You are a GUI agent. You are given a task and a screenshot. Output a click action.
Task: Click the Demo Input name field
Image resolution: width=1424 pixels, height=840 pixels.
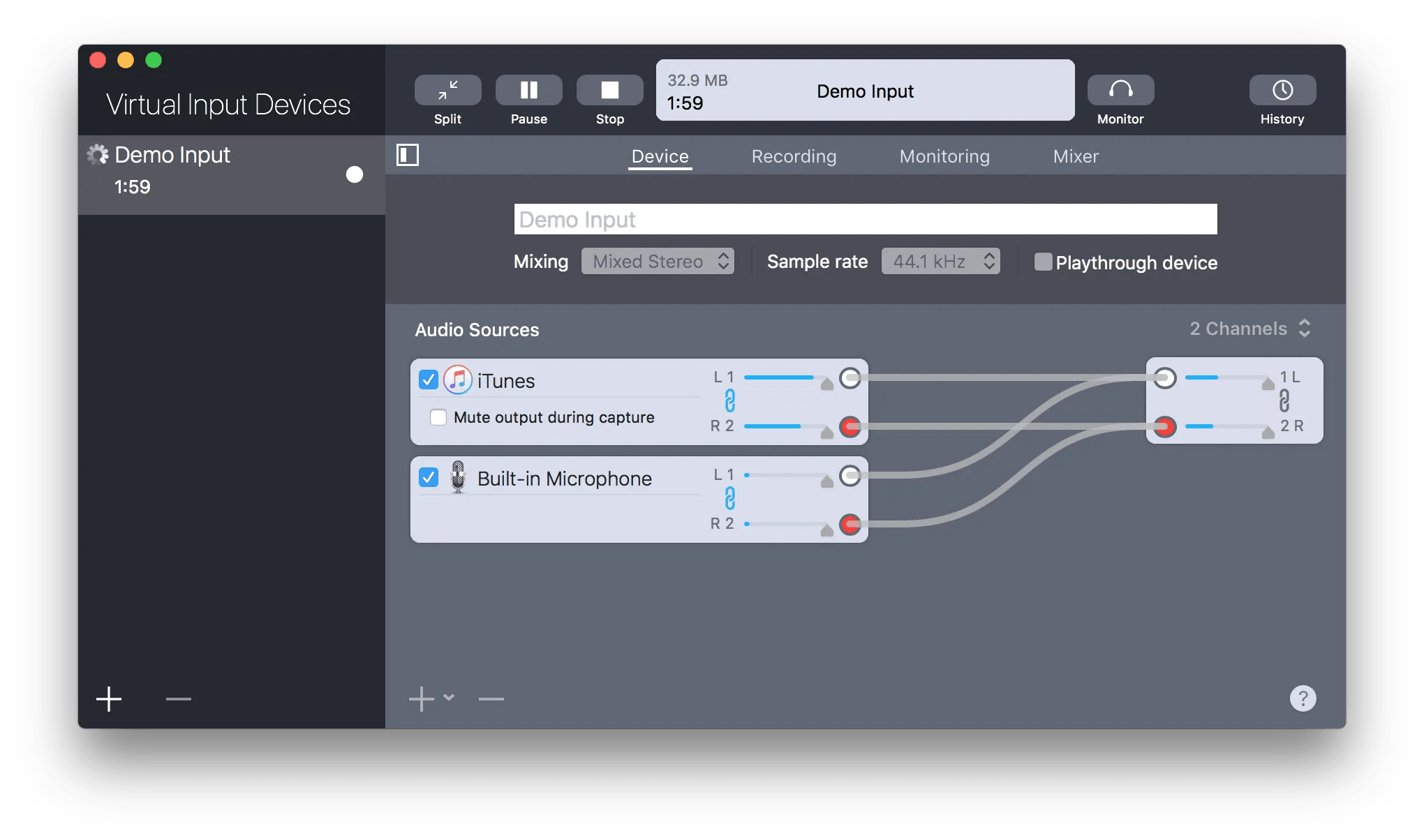coord(865,220)
